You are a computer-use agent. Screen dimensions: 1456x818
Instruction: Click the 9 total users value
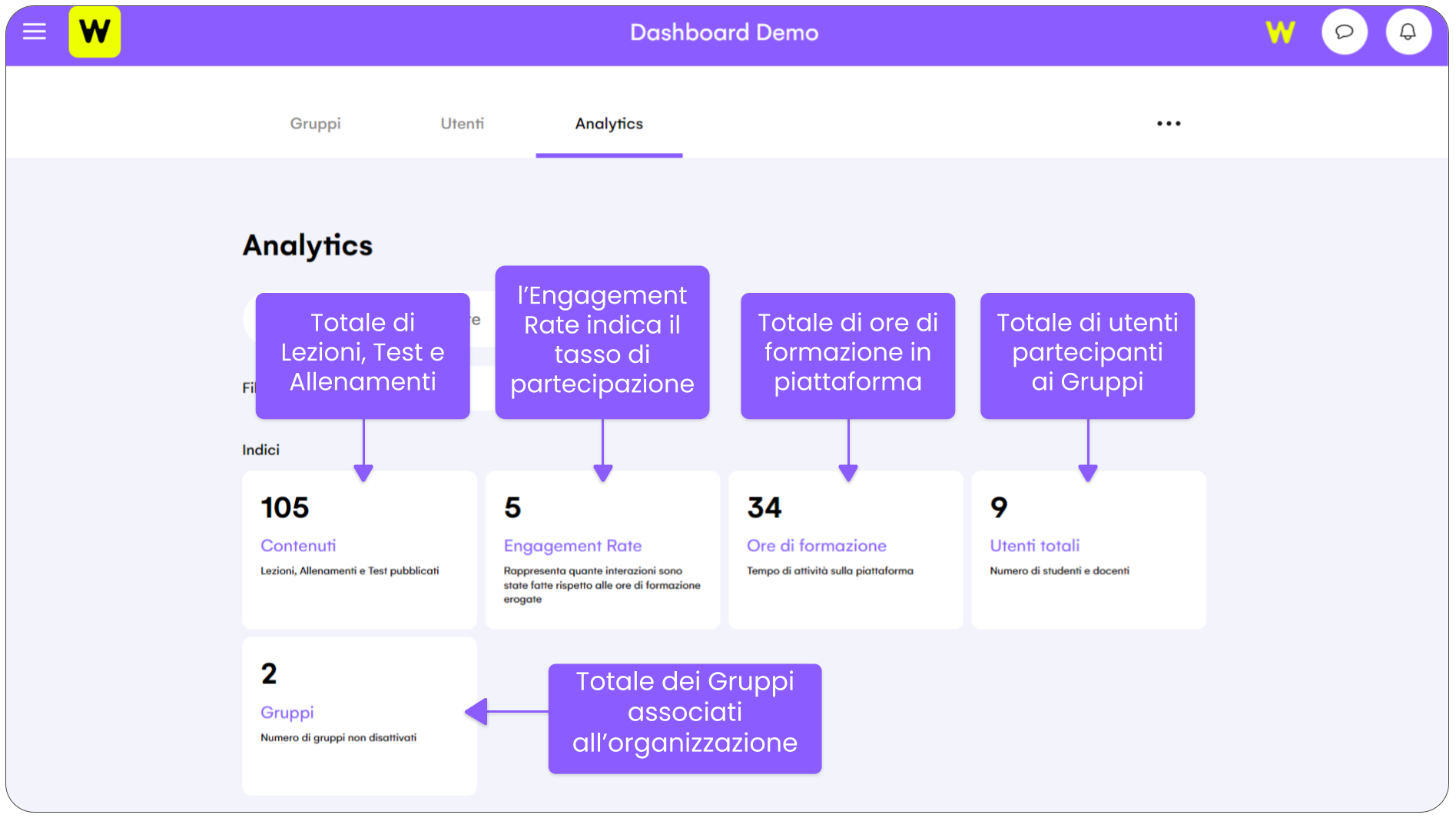point(998,507)
